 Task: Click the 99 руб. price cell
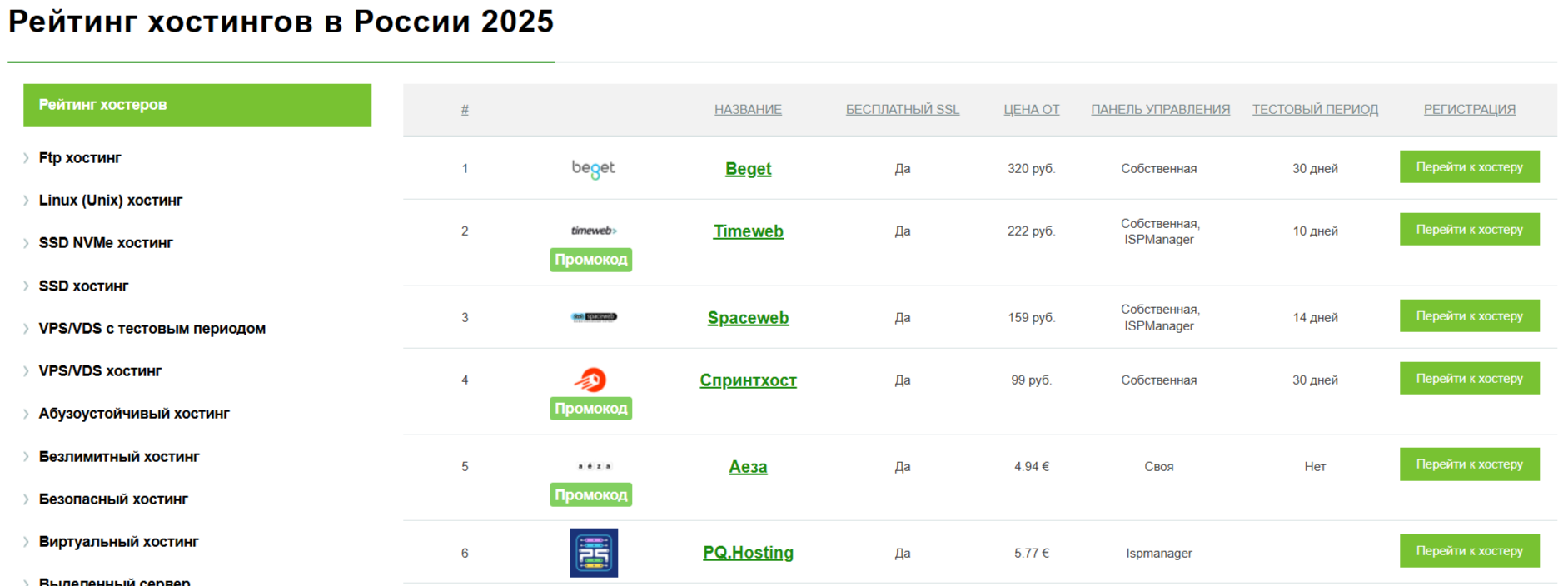point(1031,380)
